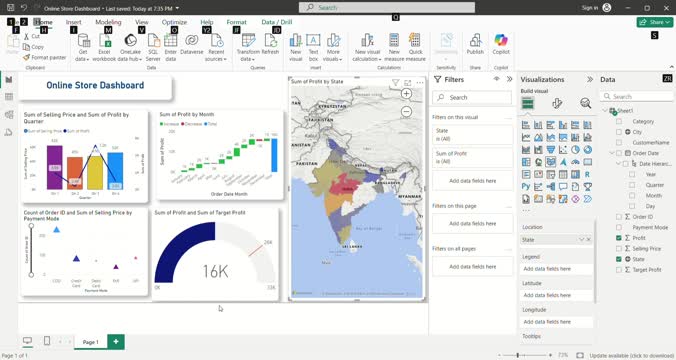Screen dimensions: 676x360
Task: Click the Enter data icon
Action: pos(171,41)
